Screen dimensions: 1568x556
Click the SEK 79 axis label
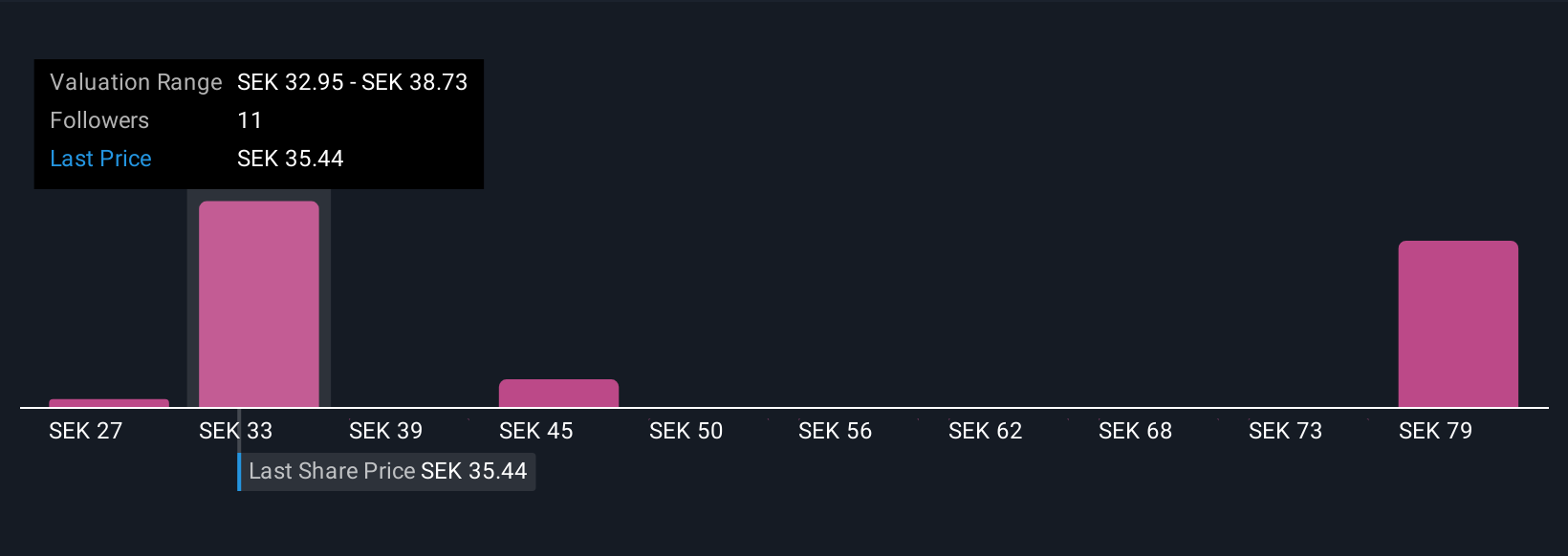click(1435, 431)
